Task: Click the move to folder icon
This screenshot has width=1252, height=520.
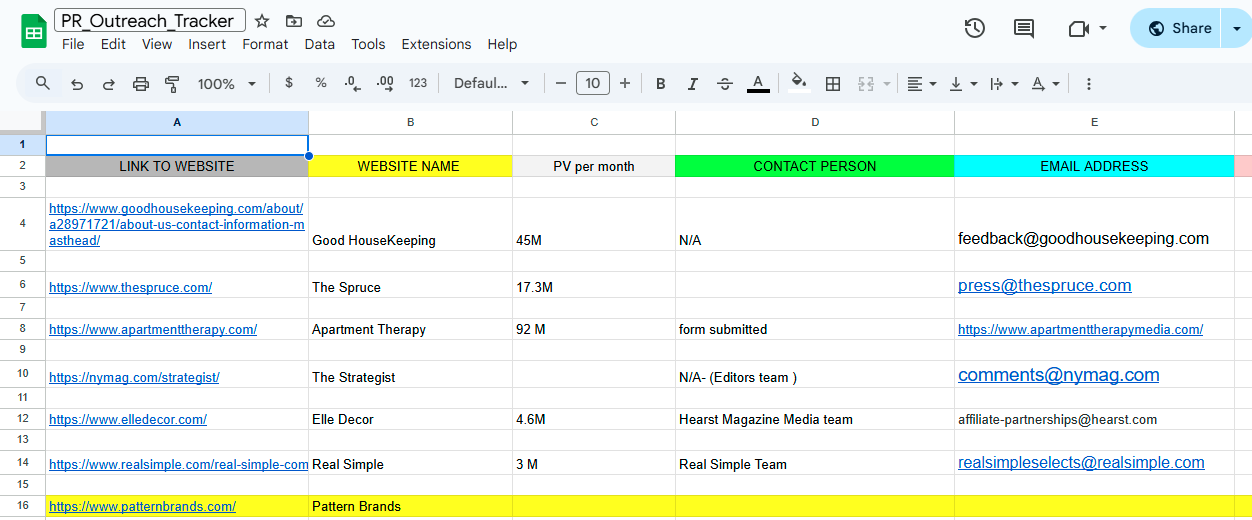Action: [294, 21]
